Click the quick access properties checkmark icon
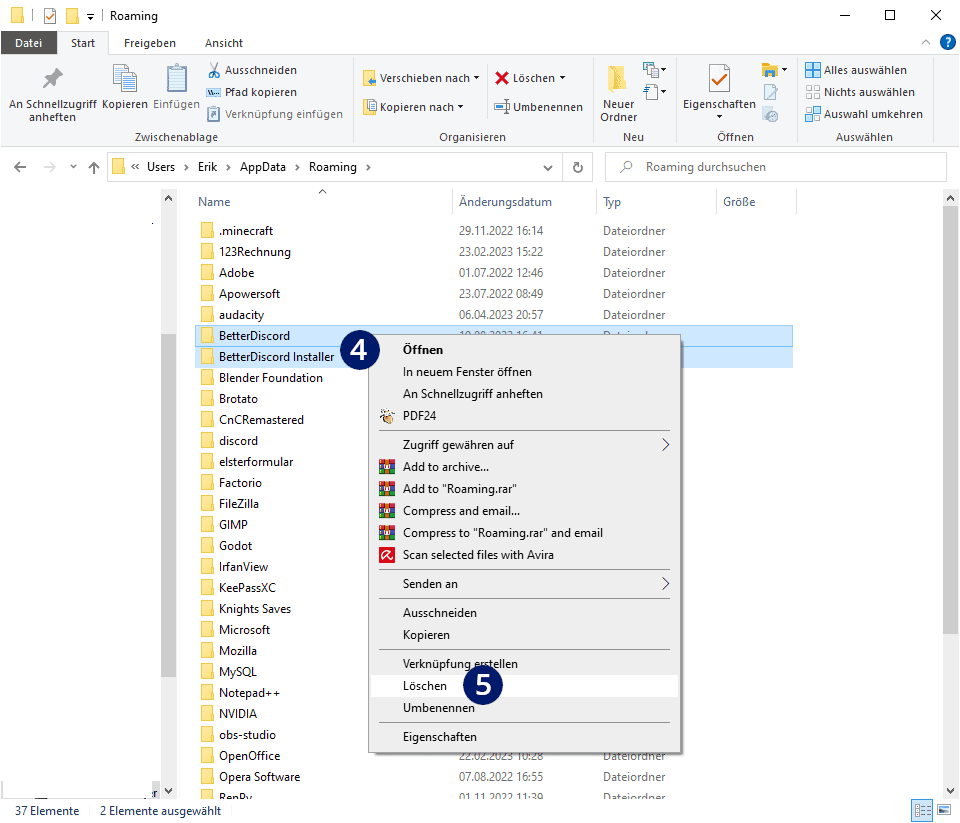The width and height of the screenshot is (960, 823). 50,15
